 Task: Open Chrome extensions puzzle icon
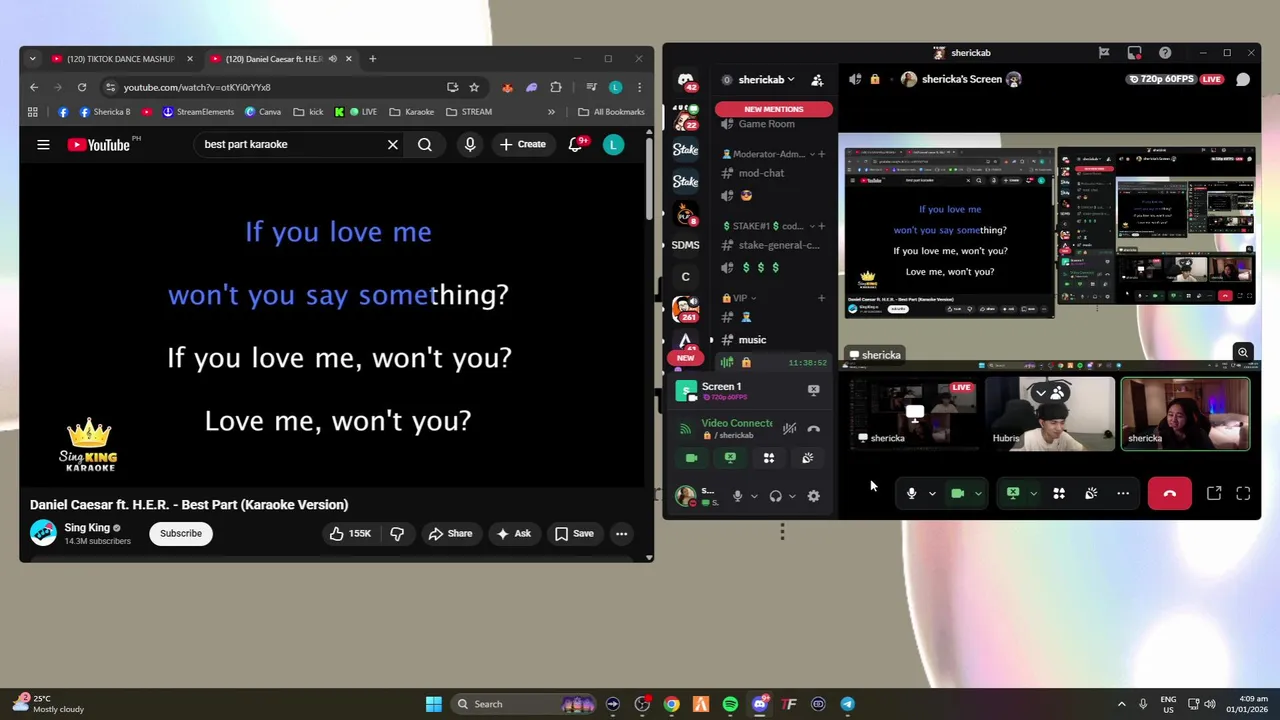coord(556,87)
